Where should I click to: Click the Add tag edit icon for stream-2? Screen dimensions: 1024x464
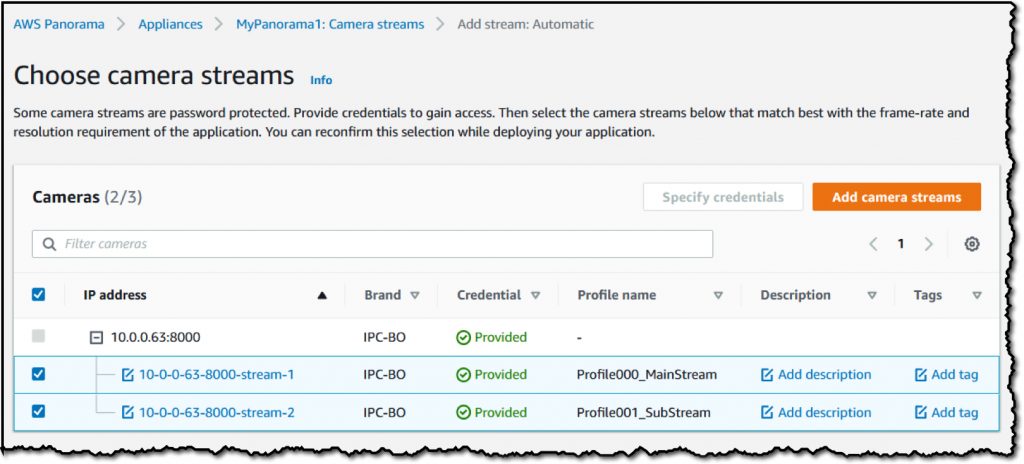pos(921,412)
